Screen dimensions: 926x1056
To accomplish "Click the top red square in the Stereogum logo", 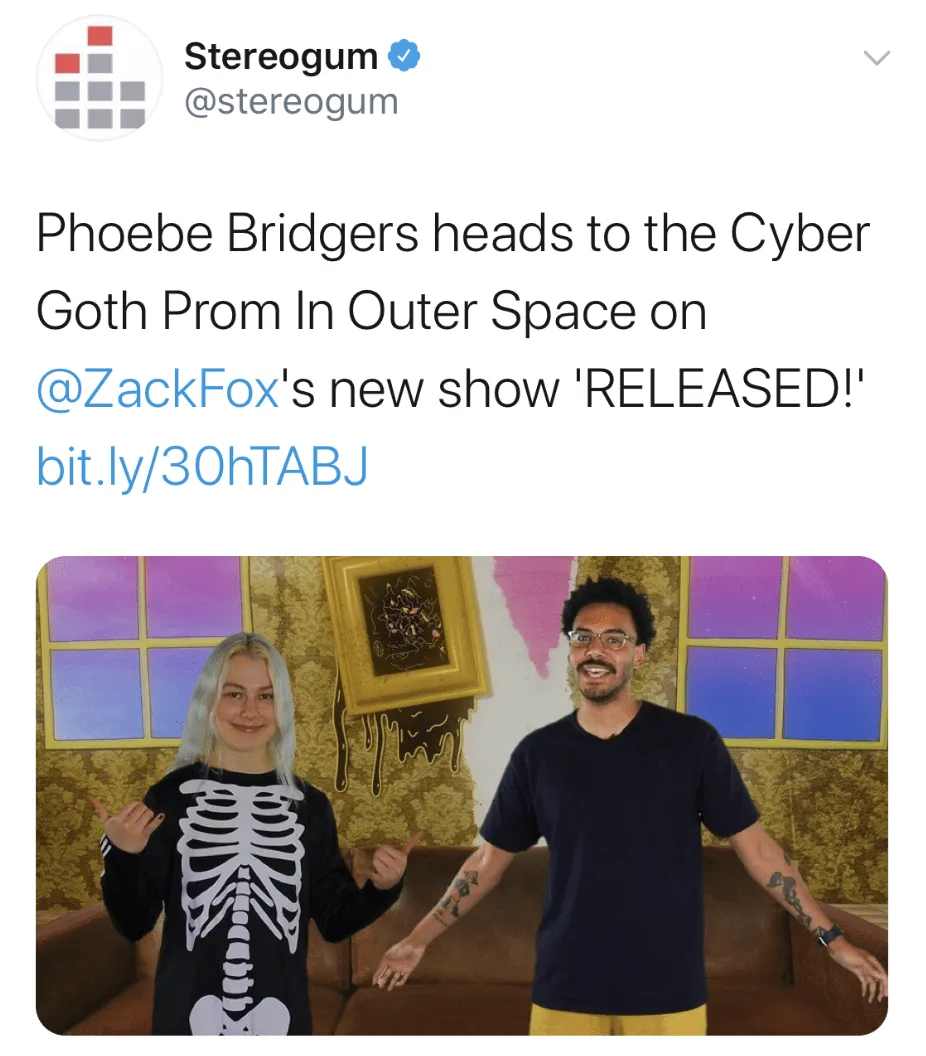I will coord(100,35).
